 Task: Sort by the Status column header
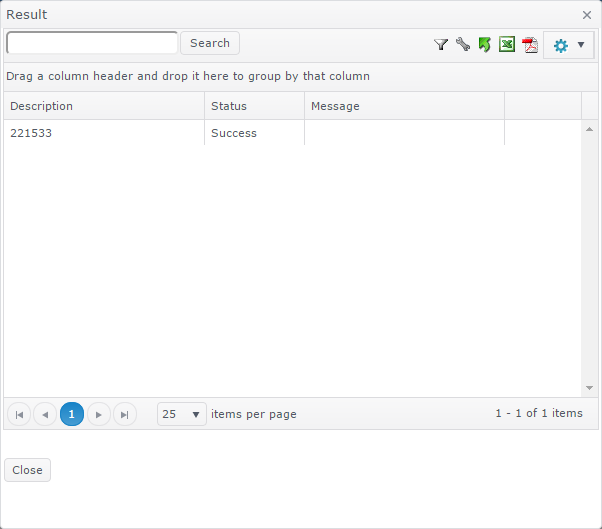[x=255, y=106]
